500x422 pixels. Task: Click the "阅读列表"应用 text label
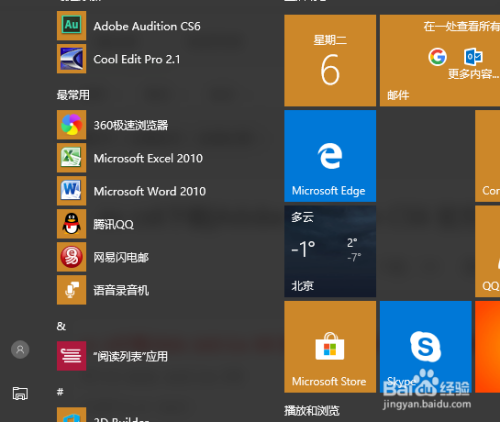click(131, 356)
